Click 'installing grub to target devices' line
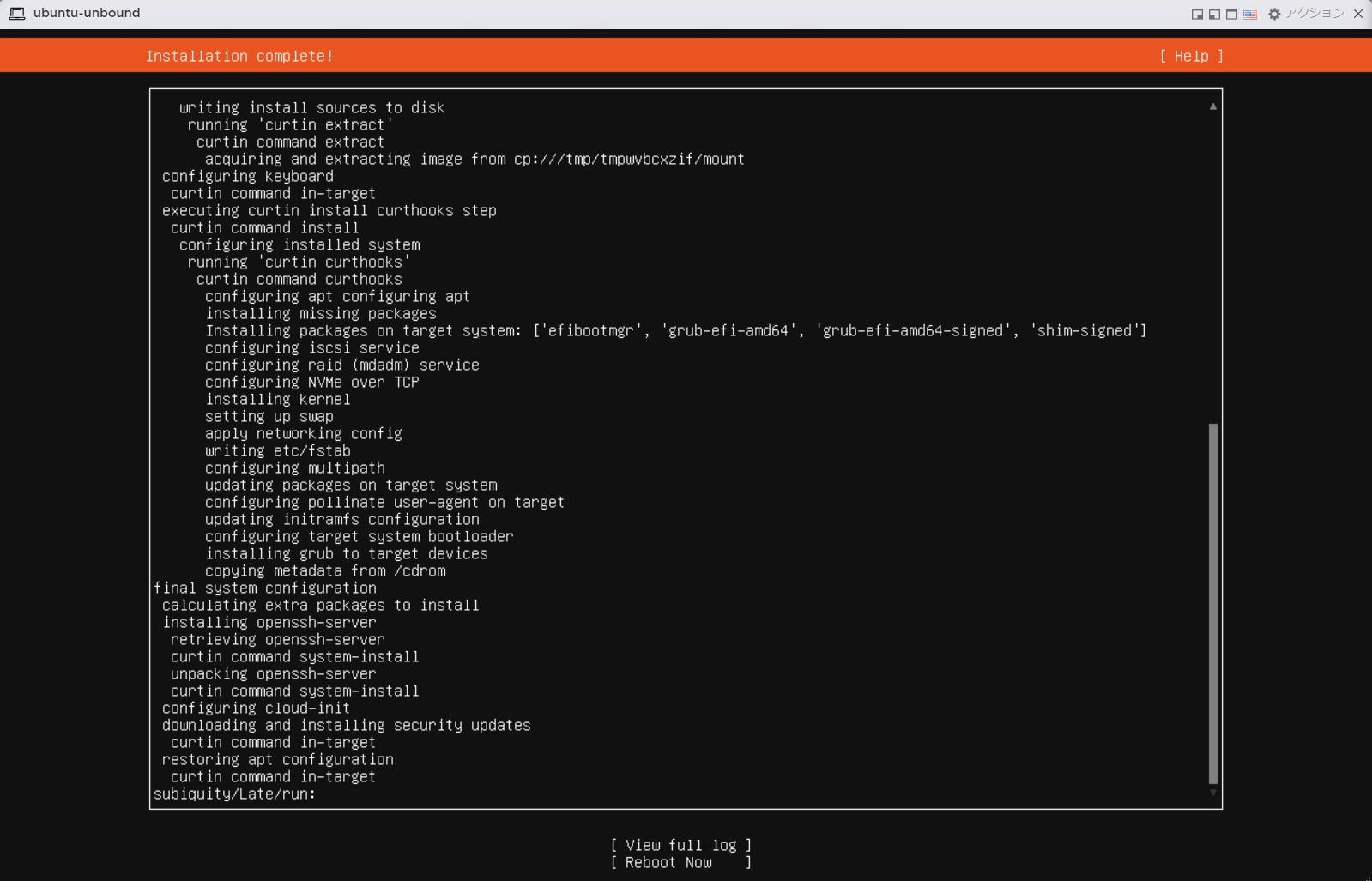 [x=347, y=553]
